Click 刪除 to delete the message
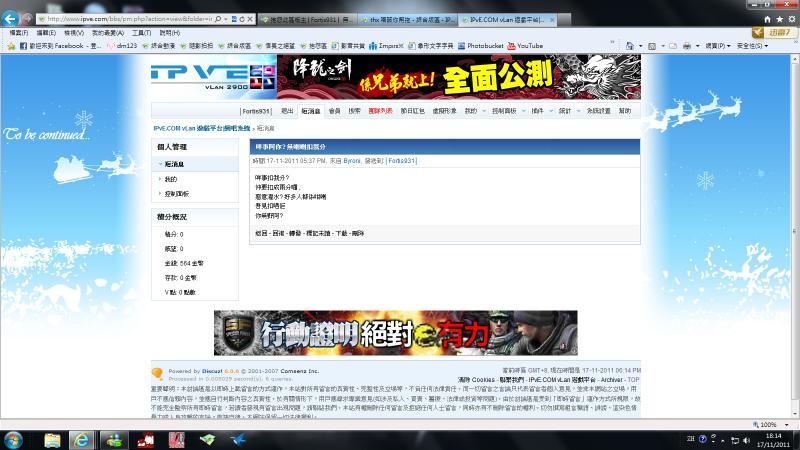800x450 pixels. click(x=358, y=233)
